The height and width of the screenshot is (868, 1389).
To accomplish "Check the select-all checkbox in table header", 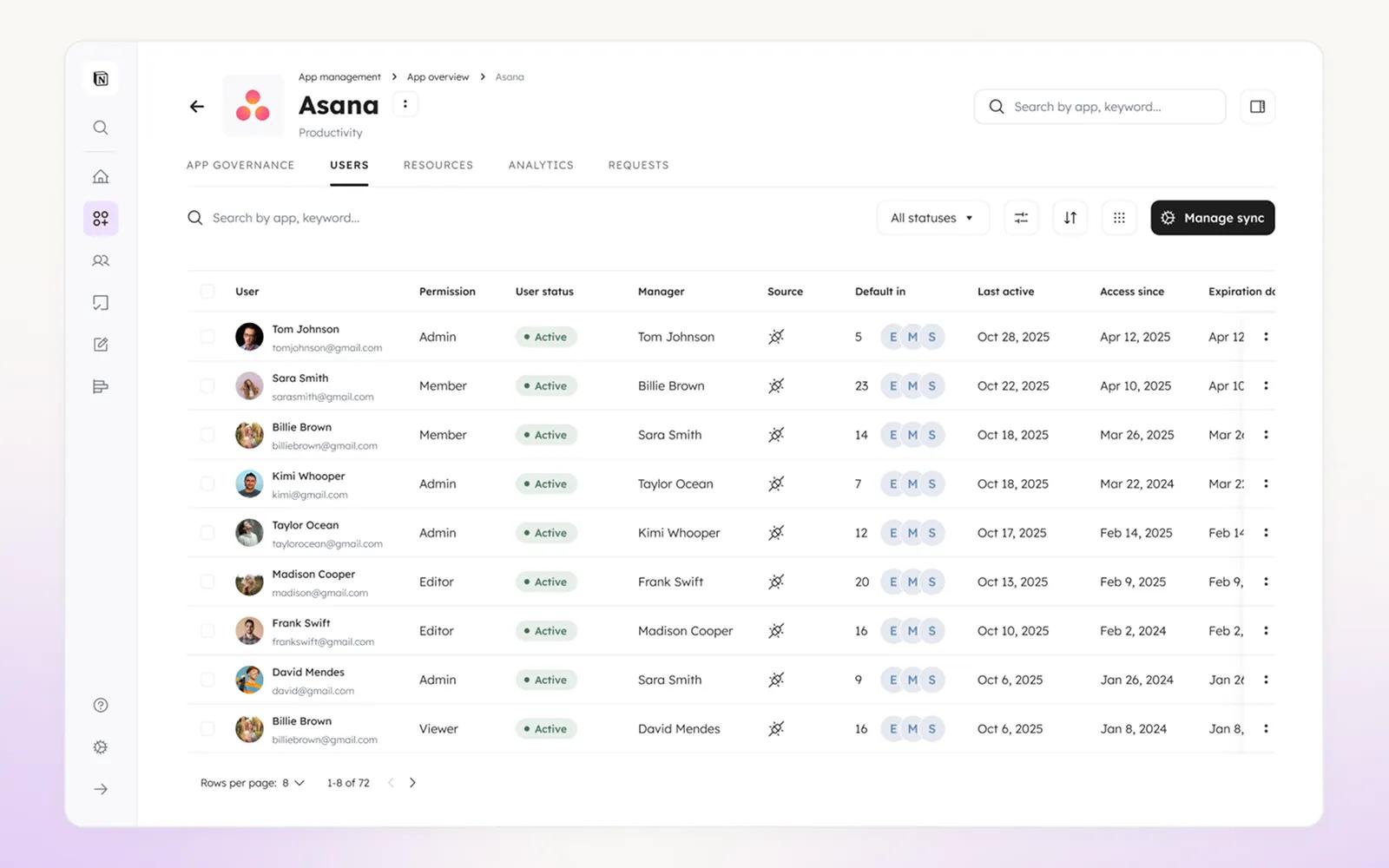I will 207,292.
